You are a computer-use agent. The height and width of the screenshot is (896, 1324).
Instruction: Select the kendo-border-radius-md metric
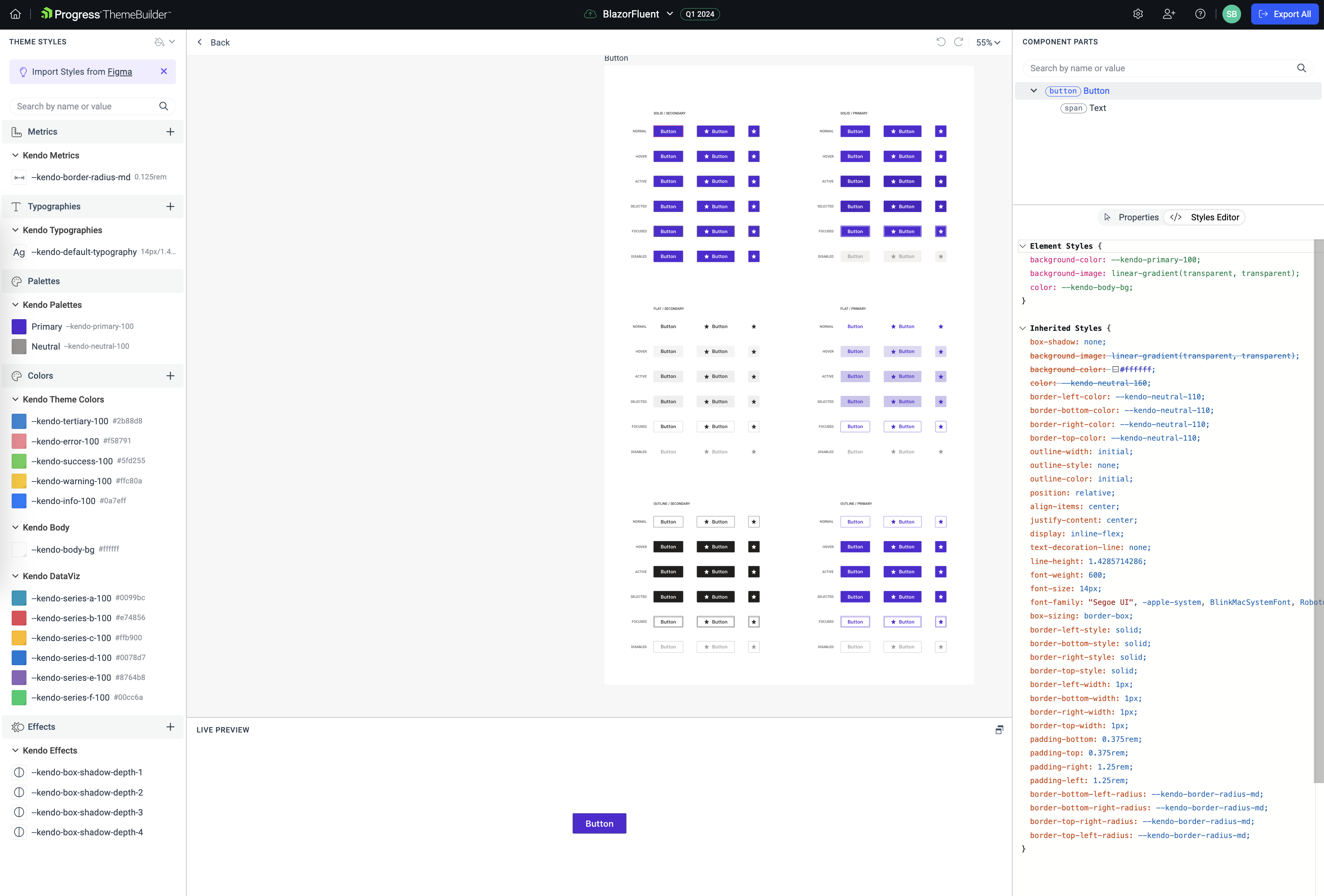click(x=93, y=177)
